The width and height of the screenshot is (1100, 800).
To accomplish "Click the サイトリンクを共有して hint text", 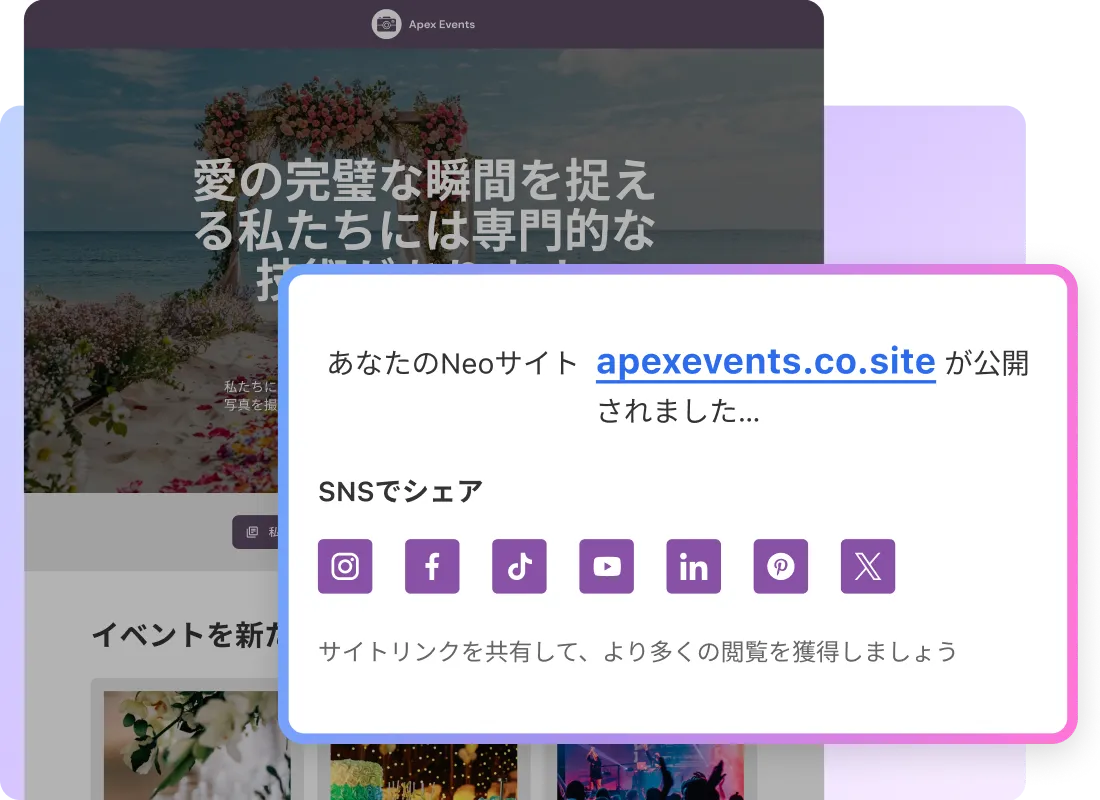I will 638,651.
